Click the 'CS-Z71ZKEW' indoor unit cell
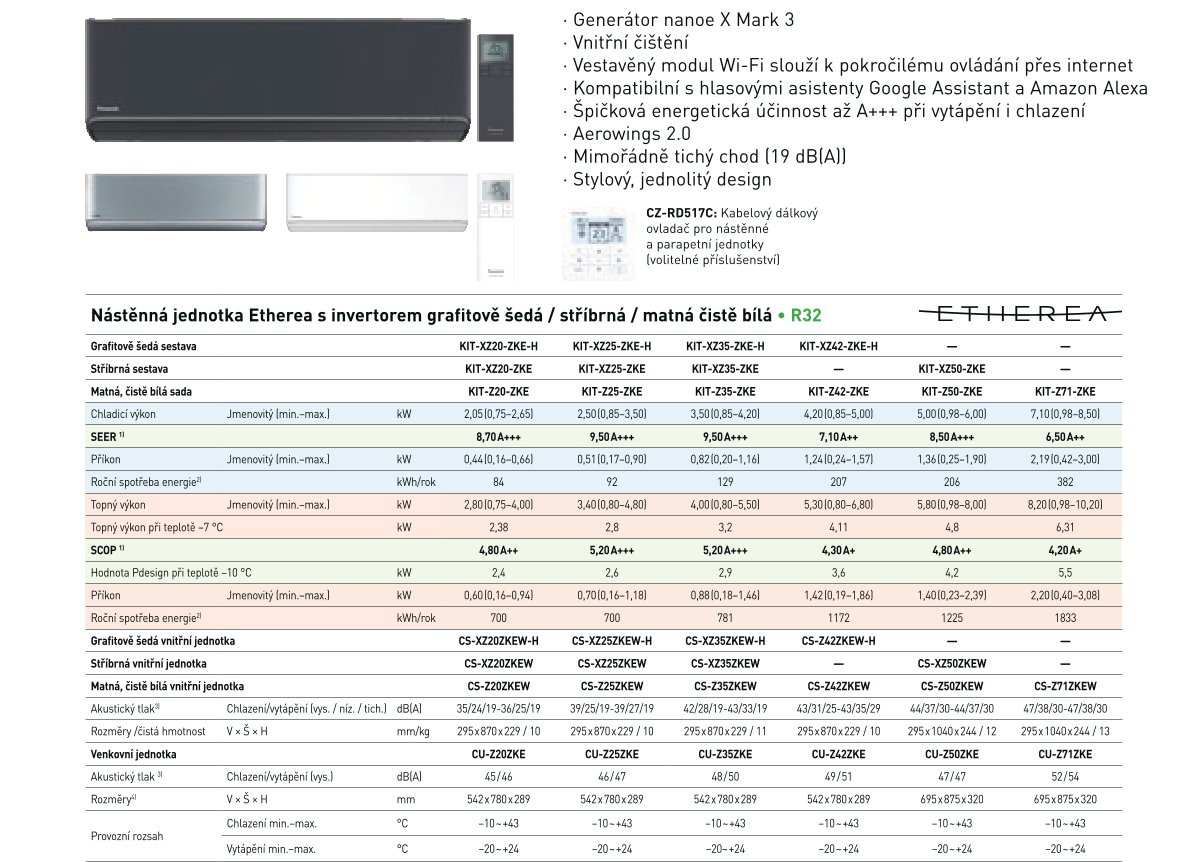 [1065, 686]
